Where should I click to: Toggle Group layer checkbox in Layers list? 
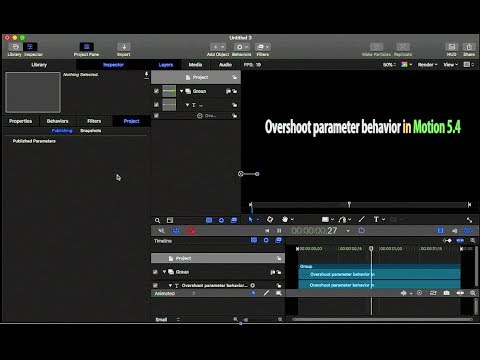(x=156, y=91)
